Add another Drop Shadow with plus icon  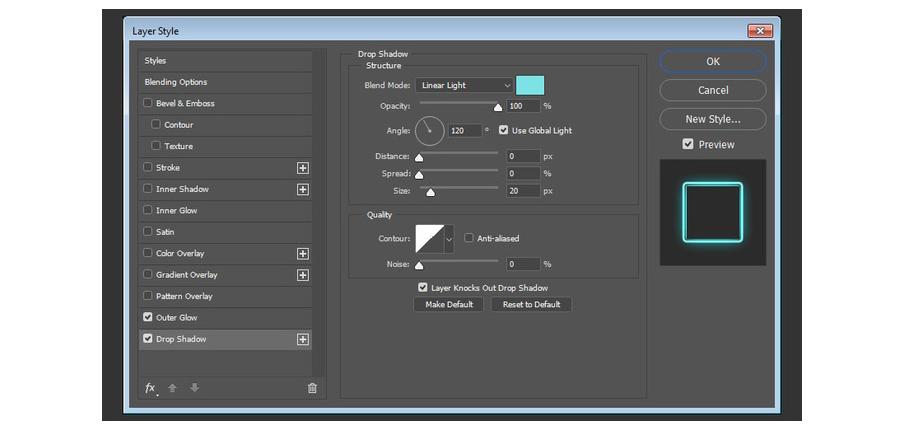click(x=303, y=339)
